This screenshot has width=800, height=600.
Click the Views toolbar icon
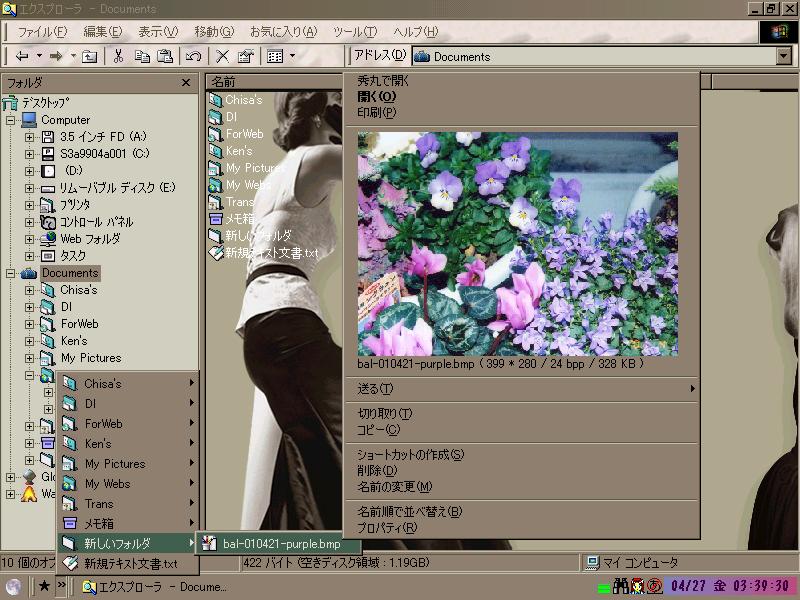275,56
